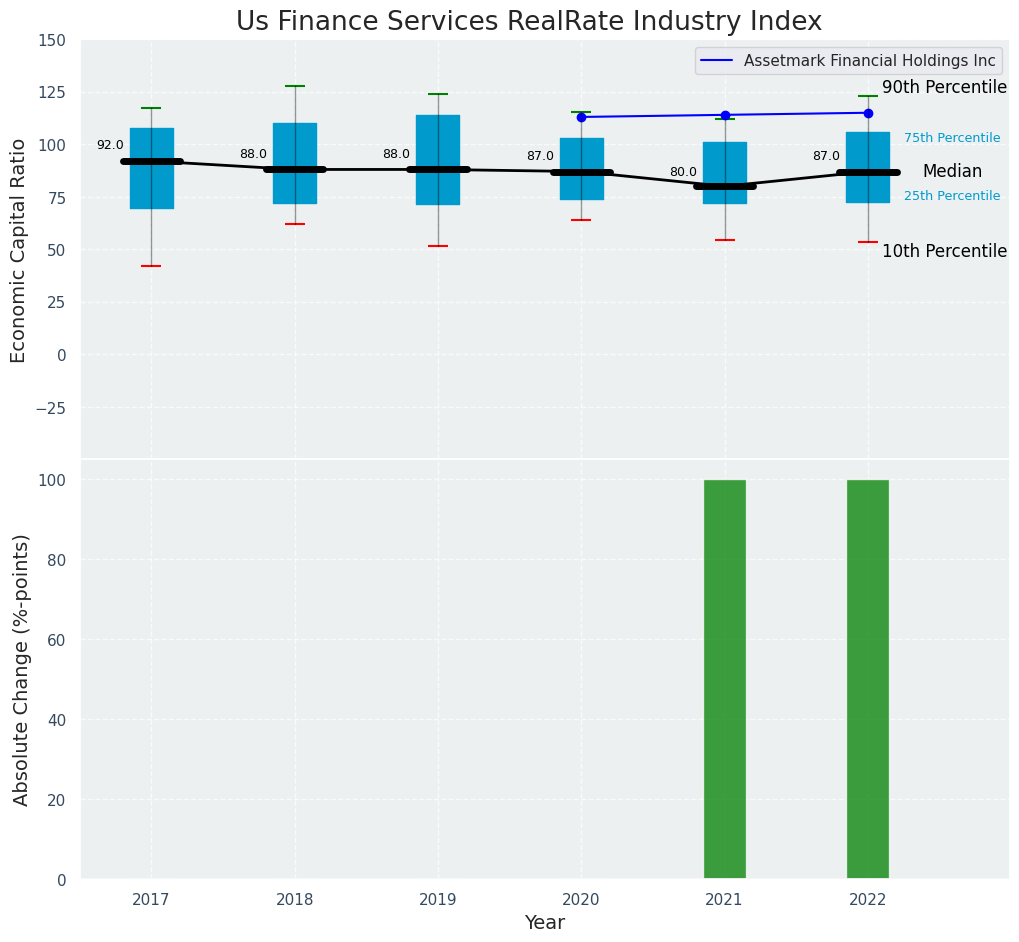Click the 90th Percentile annotation
Image resolution: width=1019 pixels, height=942 pixels.
click(944, 88)
